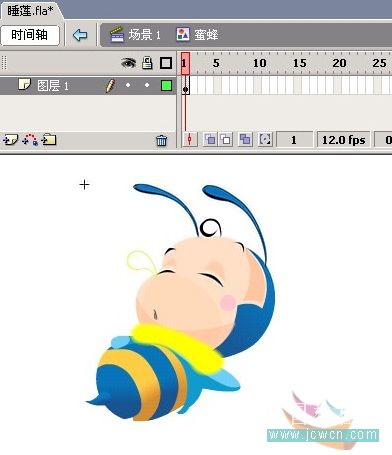Viewport: 392px width, 455px height.
Task: Enable onion skin
Action: tap(210, 139)
